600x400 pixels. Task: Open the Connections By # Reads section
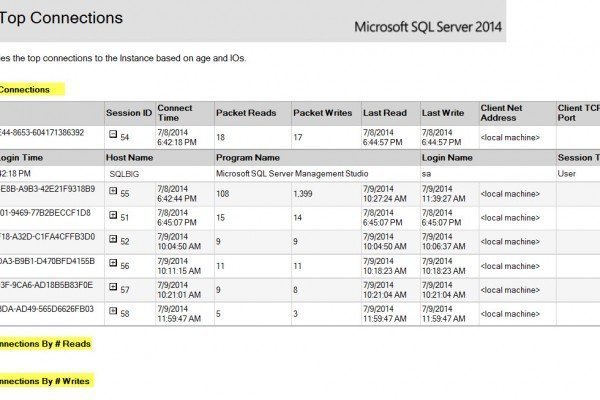(x=45, y=344)
